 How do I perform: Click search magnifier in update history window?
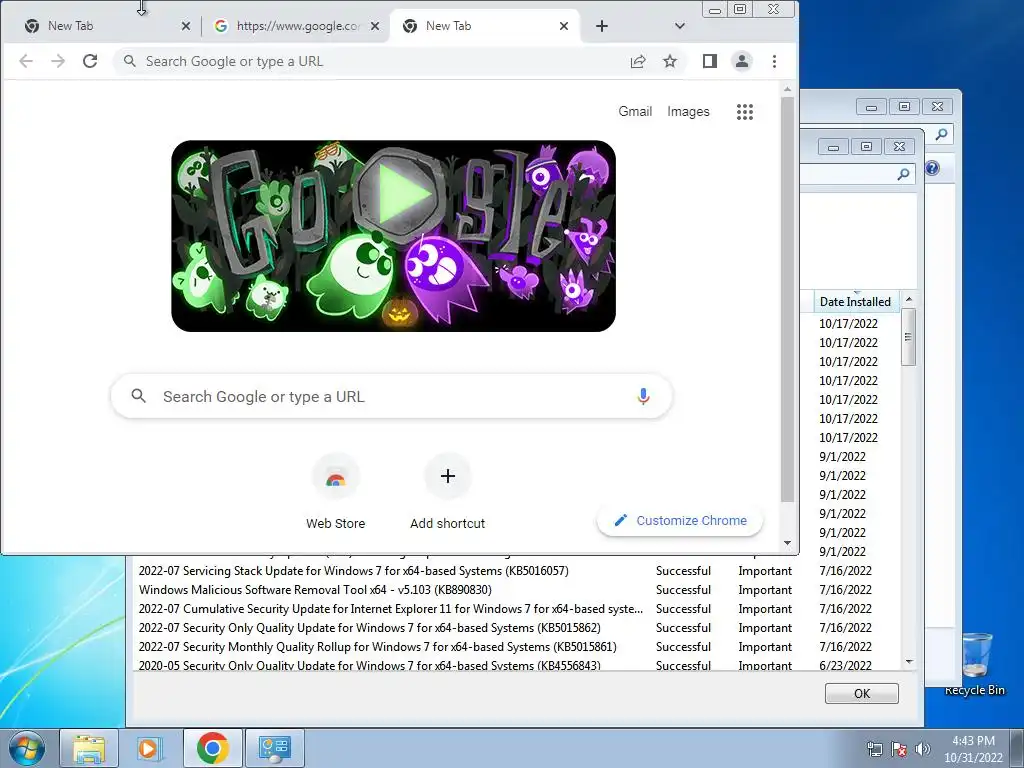[903, 174]
